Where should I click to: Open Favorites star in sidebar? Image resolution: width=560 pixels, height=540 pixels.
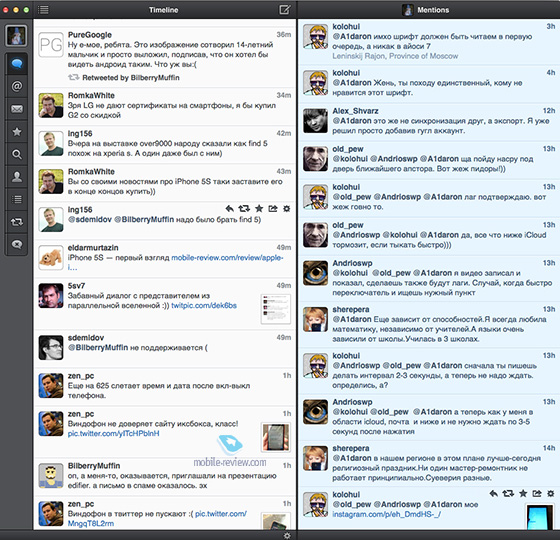[17, 132]
